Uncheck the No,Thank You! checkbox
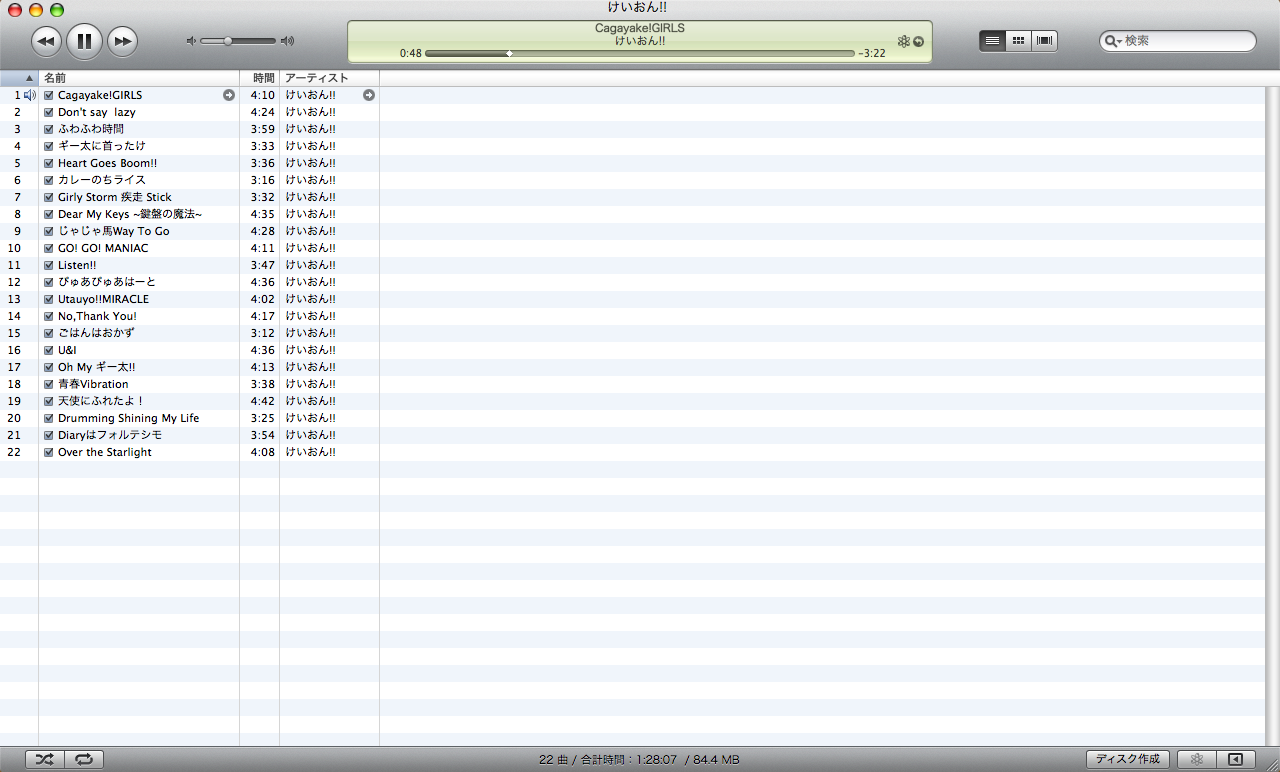The image size is (1280, 772). [49, 316]
